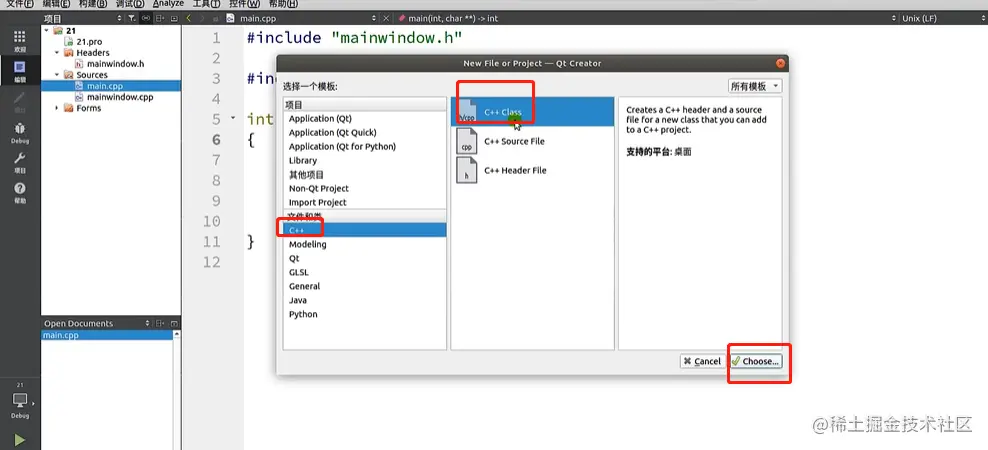Open the 工具(T) menu
This screenshot has height=450, width=988.
(x=206, y=4)
